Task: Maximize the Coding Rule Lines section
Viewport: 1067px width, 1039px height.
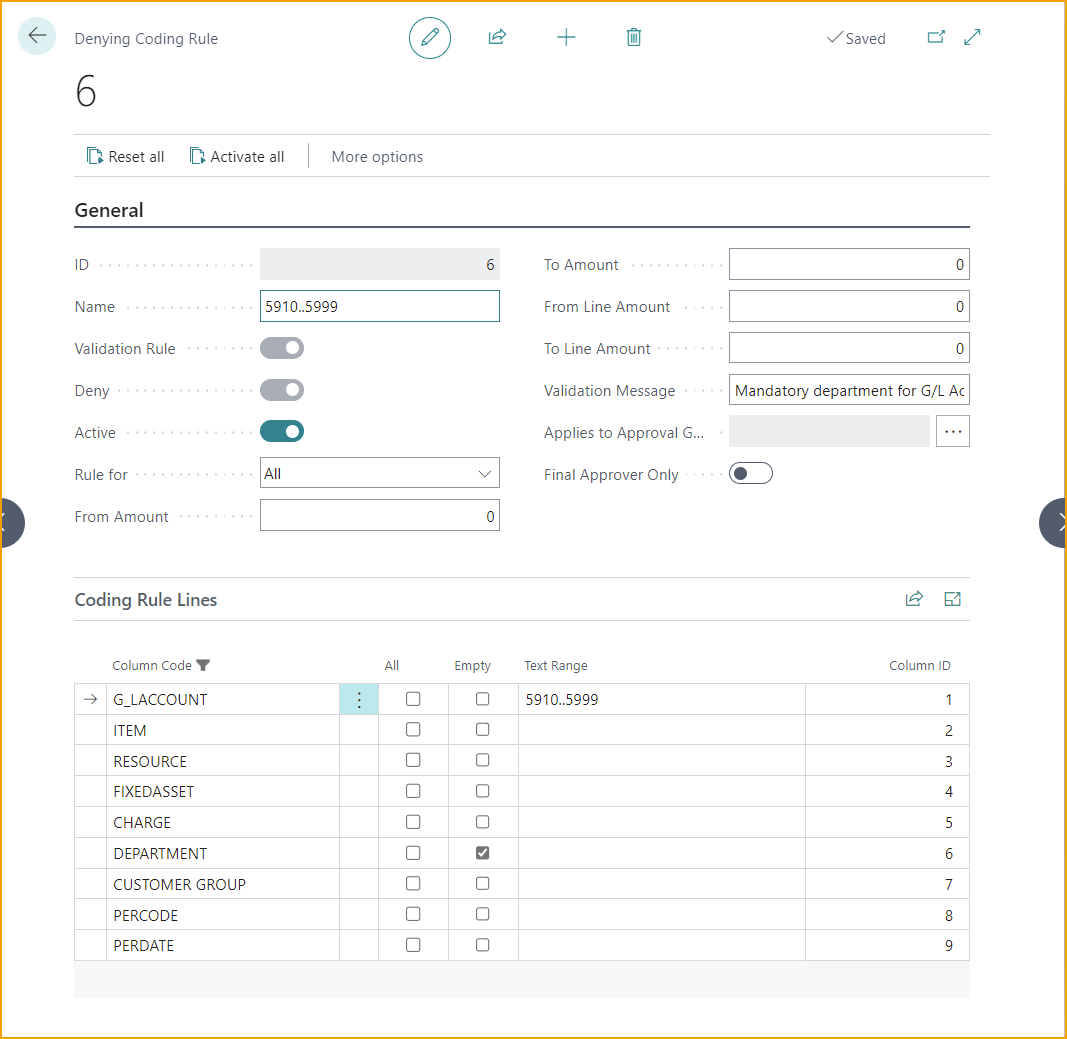Action: coord(952,599)
